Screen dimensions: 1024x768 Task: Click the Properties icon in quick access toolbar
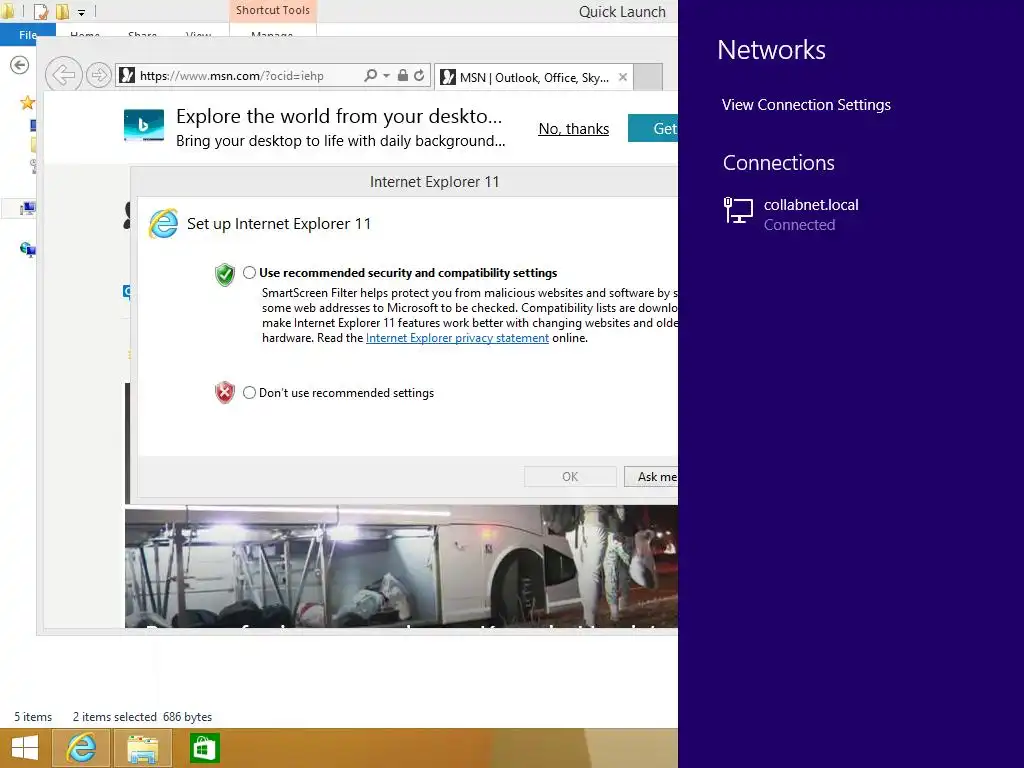[x=41, y=12]
